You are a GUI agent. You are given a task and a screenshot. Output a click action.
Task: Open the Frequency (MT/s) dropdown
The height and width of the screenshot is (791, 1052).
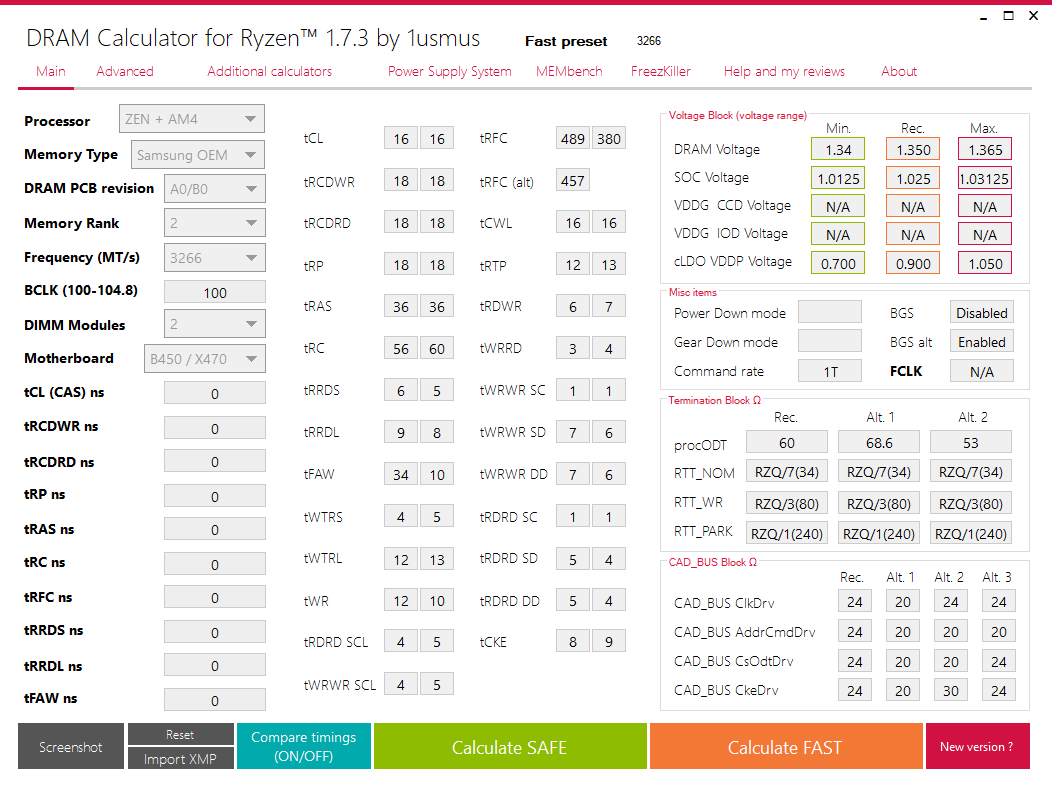click(x=214, y=258)
